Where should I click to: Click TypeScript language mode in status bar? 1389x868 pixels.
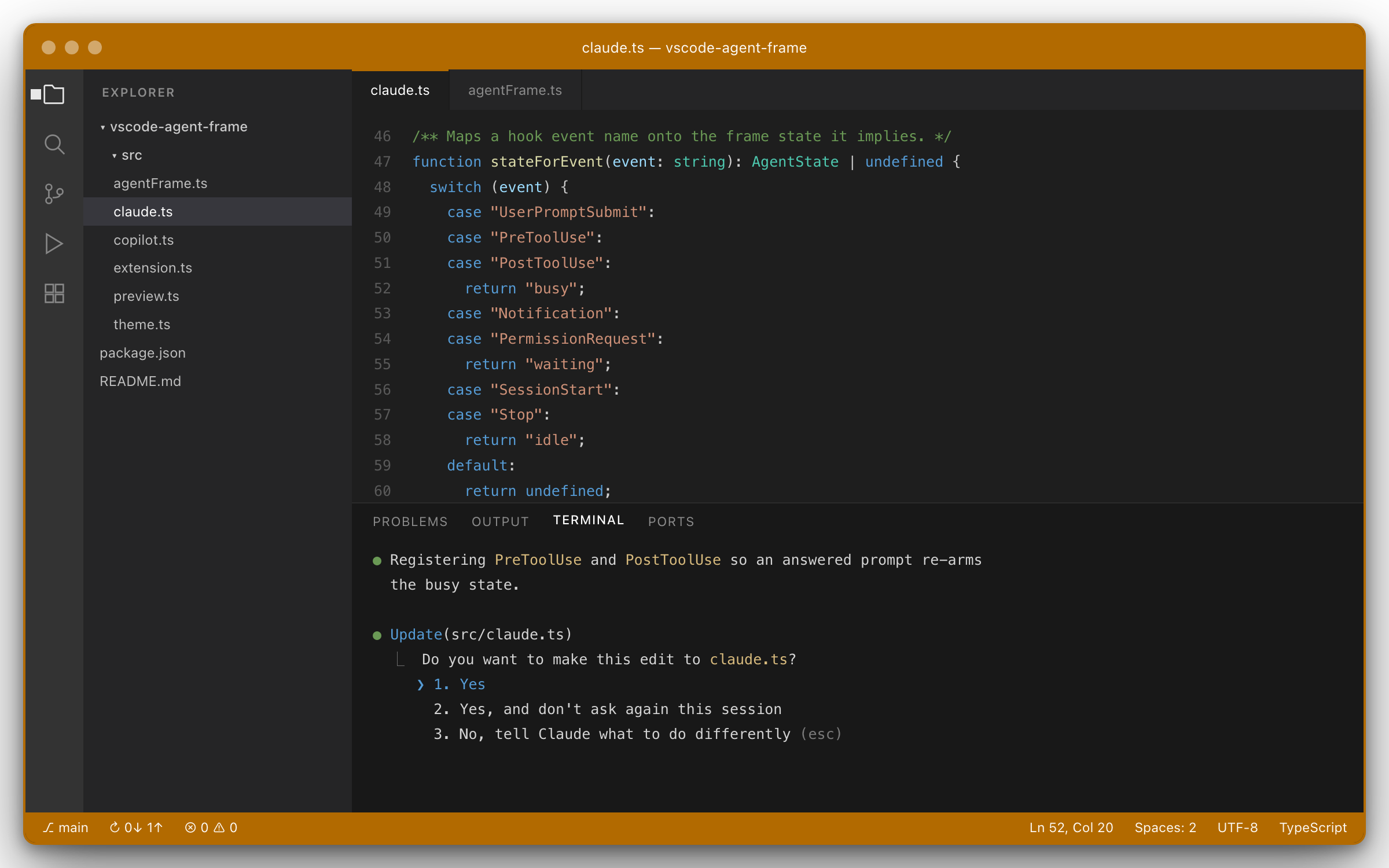click(1313, 827)
